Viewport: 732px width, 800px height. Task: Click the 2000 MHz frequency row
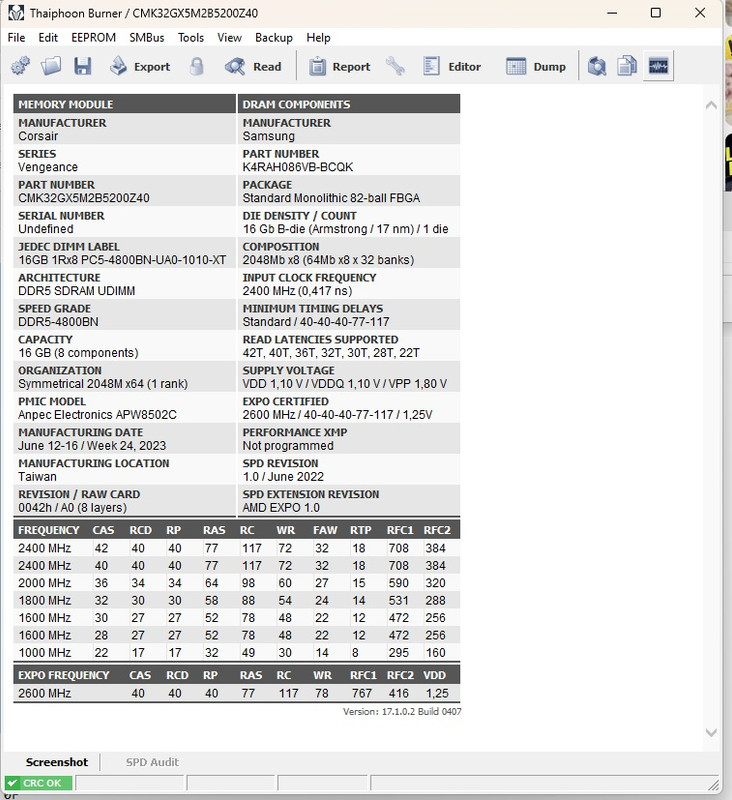click(237, 583)
